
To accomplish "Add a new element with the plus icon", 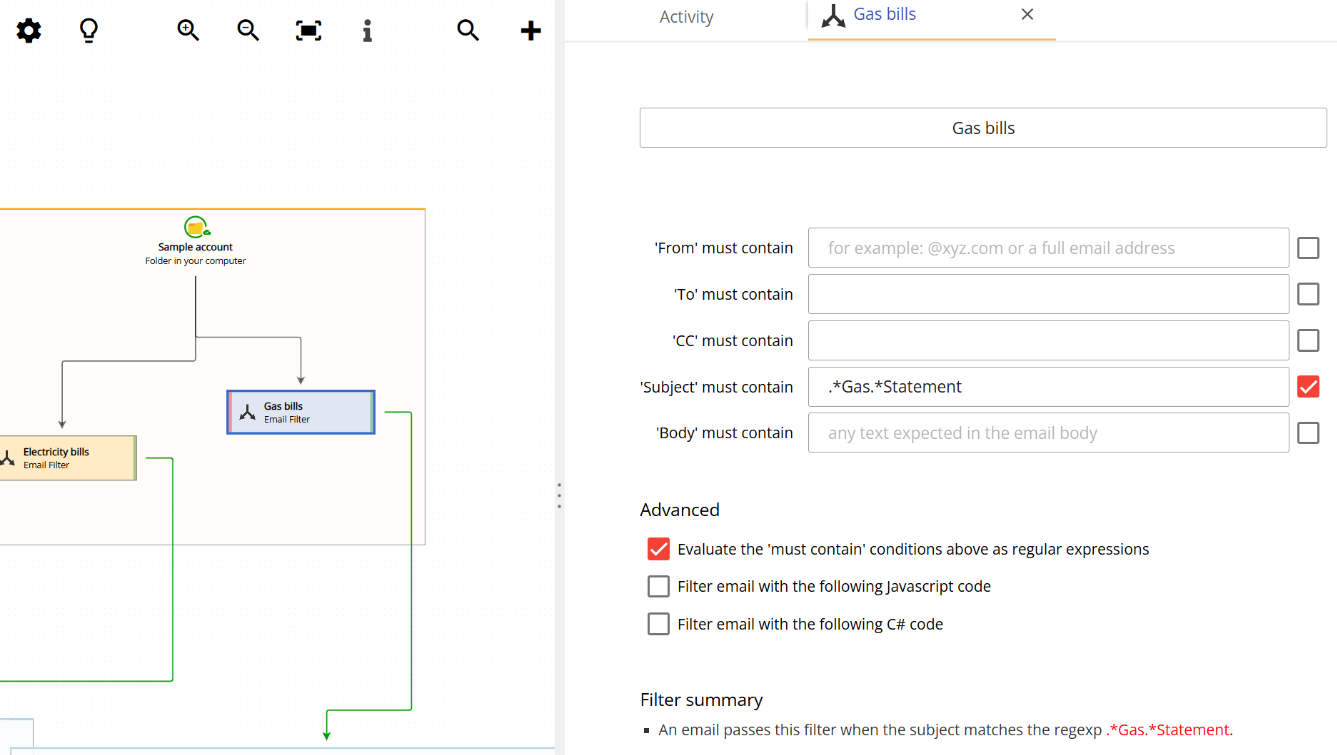I will [x=530, y=30].
